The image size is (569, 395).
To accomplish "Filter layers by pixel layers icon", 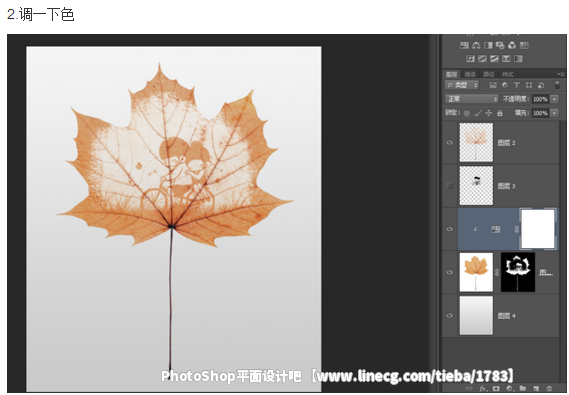I will [492, 85].
